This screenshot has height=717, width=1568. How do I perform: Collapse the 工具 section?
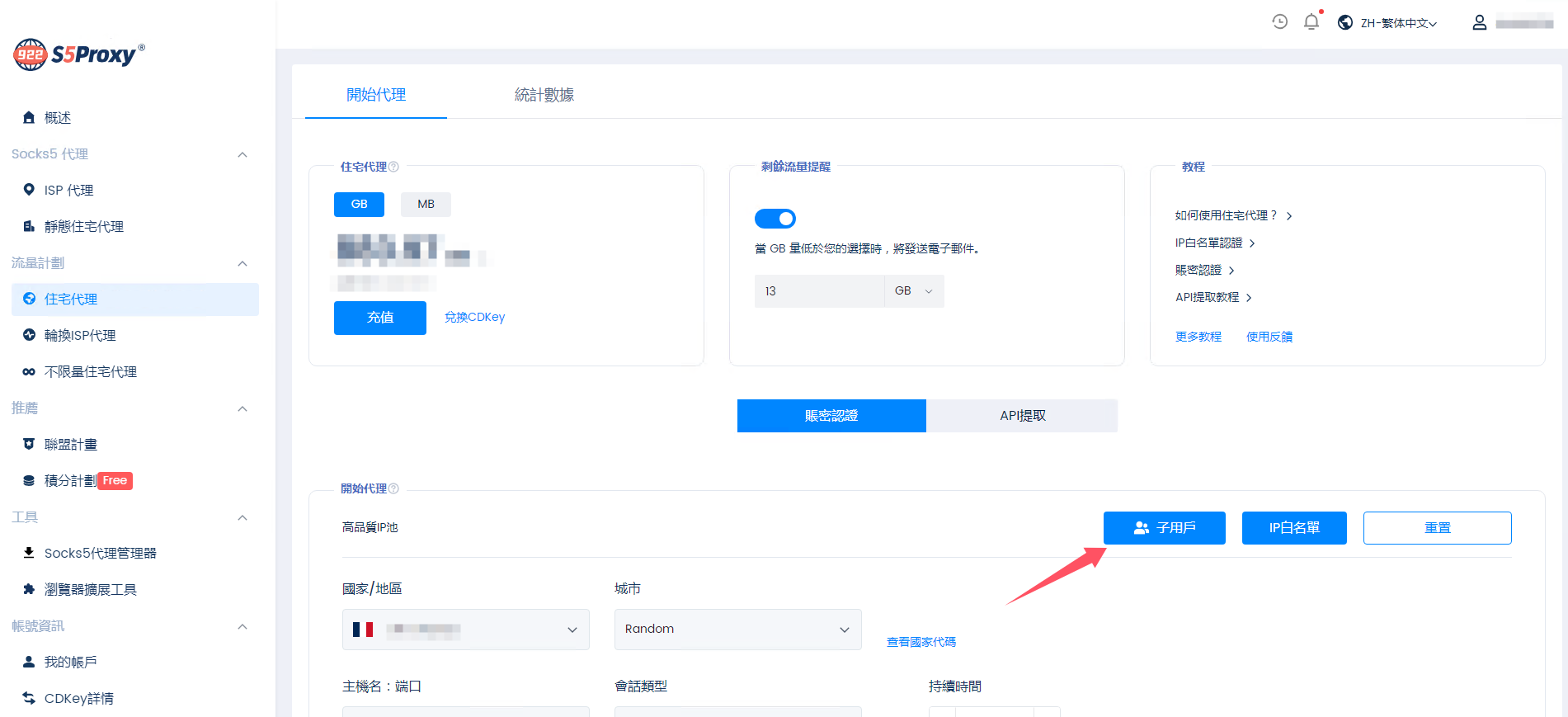(x=242, y=517)
